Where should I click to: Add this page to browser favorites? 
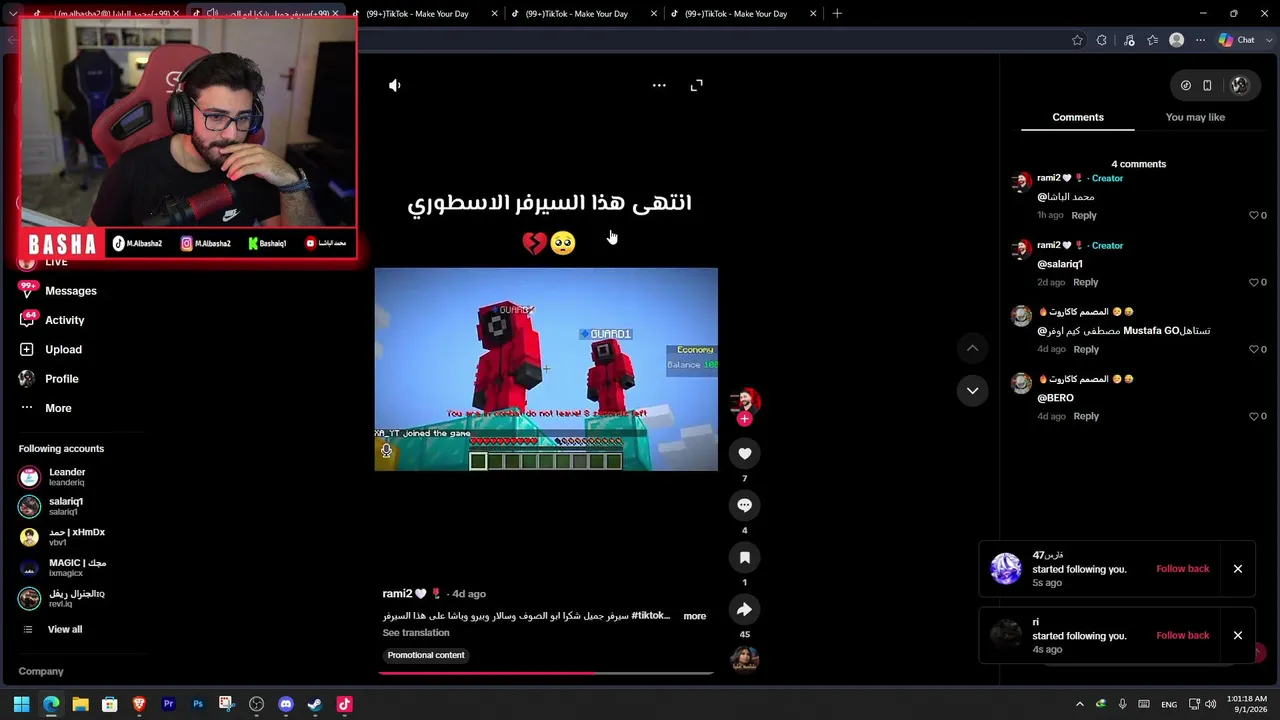pyautogui.click(x=1077, y=40)
